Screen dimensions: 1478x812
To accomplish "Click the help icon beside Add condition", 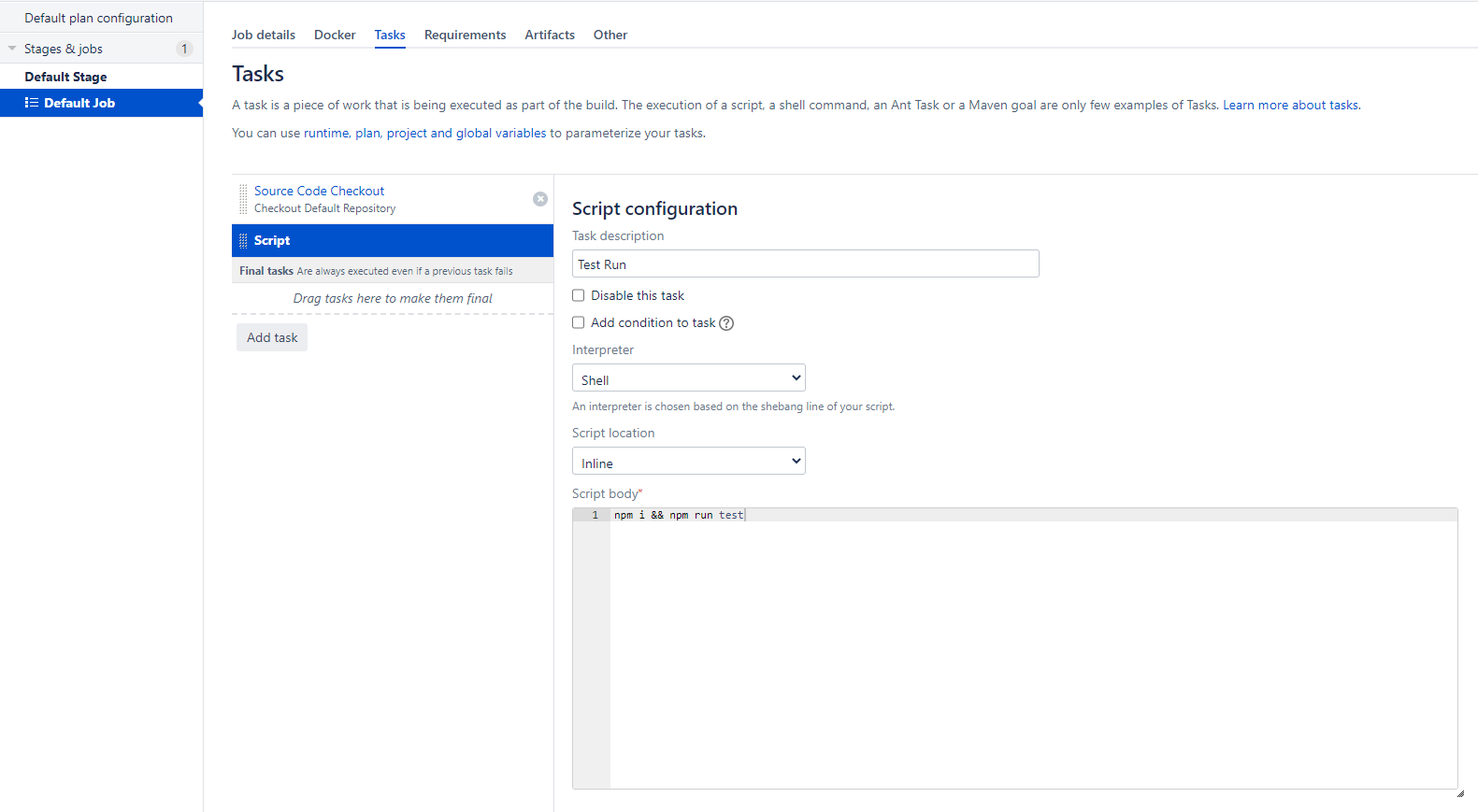I will (726, 323).
